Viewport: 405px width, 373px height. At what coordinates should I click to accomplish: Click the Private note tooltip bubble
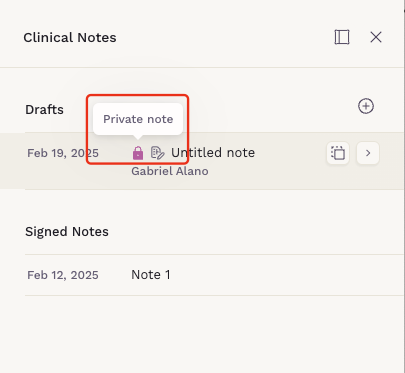[x=138, y=119]
